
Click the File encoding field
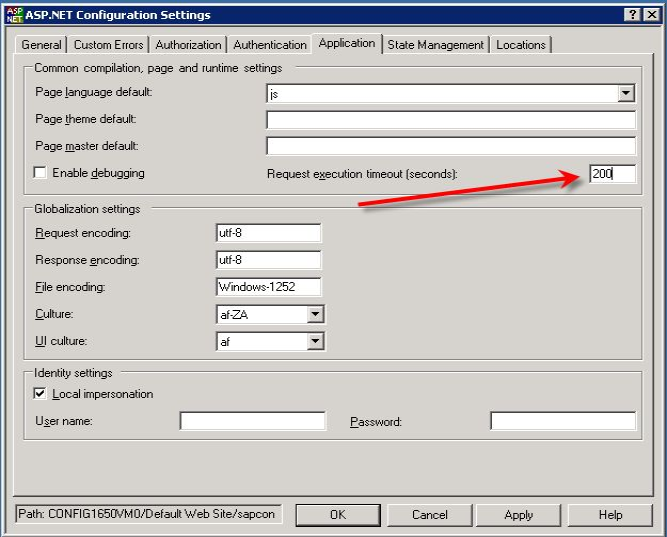(x=268, y=287)
